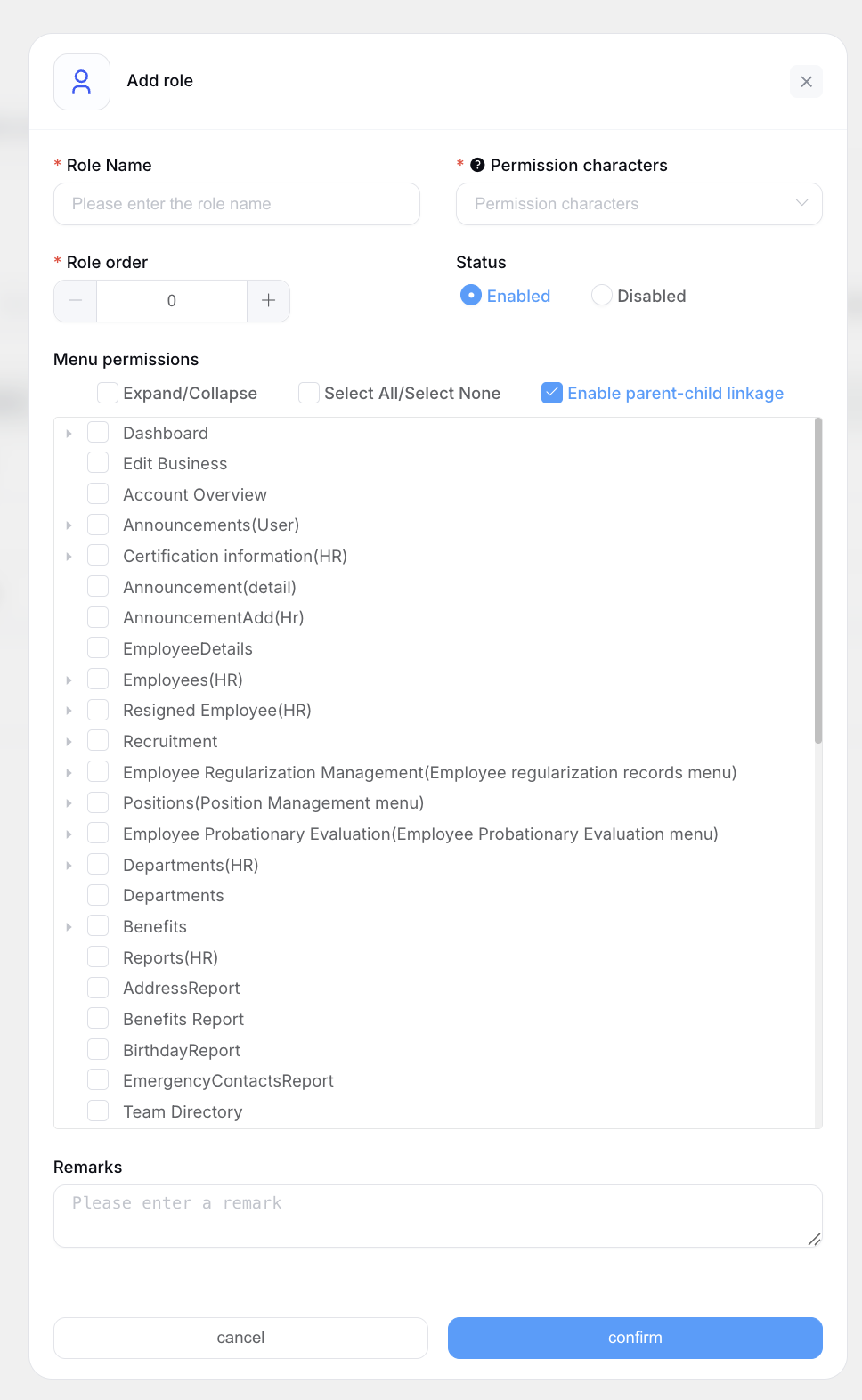Click the confirm button
This screenshot has width=862, height=1400.
click(x=634, y=1338)
